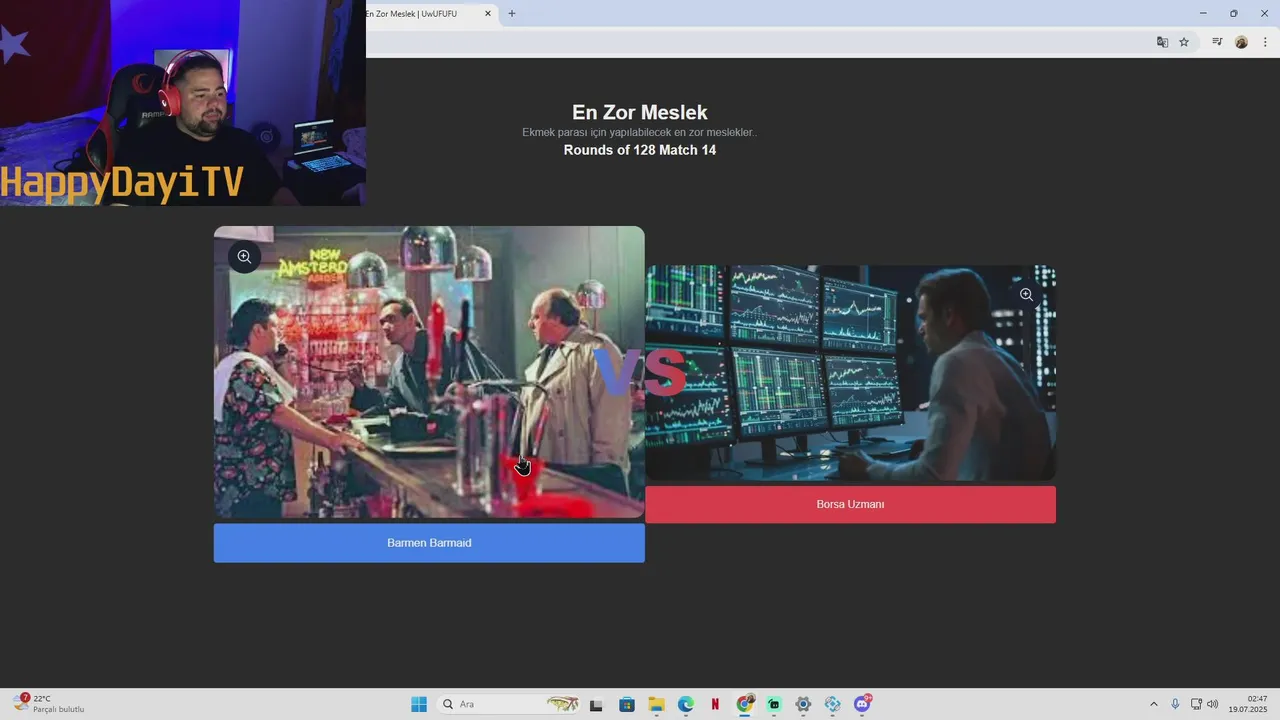
Task: Vote for Borsa Uzmanı
Action: pyautogui.click(x=850, y=505)
